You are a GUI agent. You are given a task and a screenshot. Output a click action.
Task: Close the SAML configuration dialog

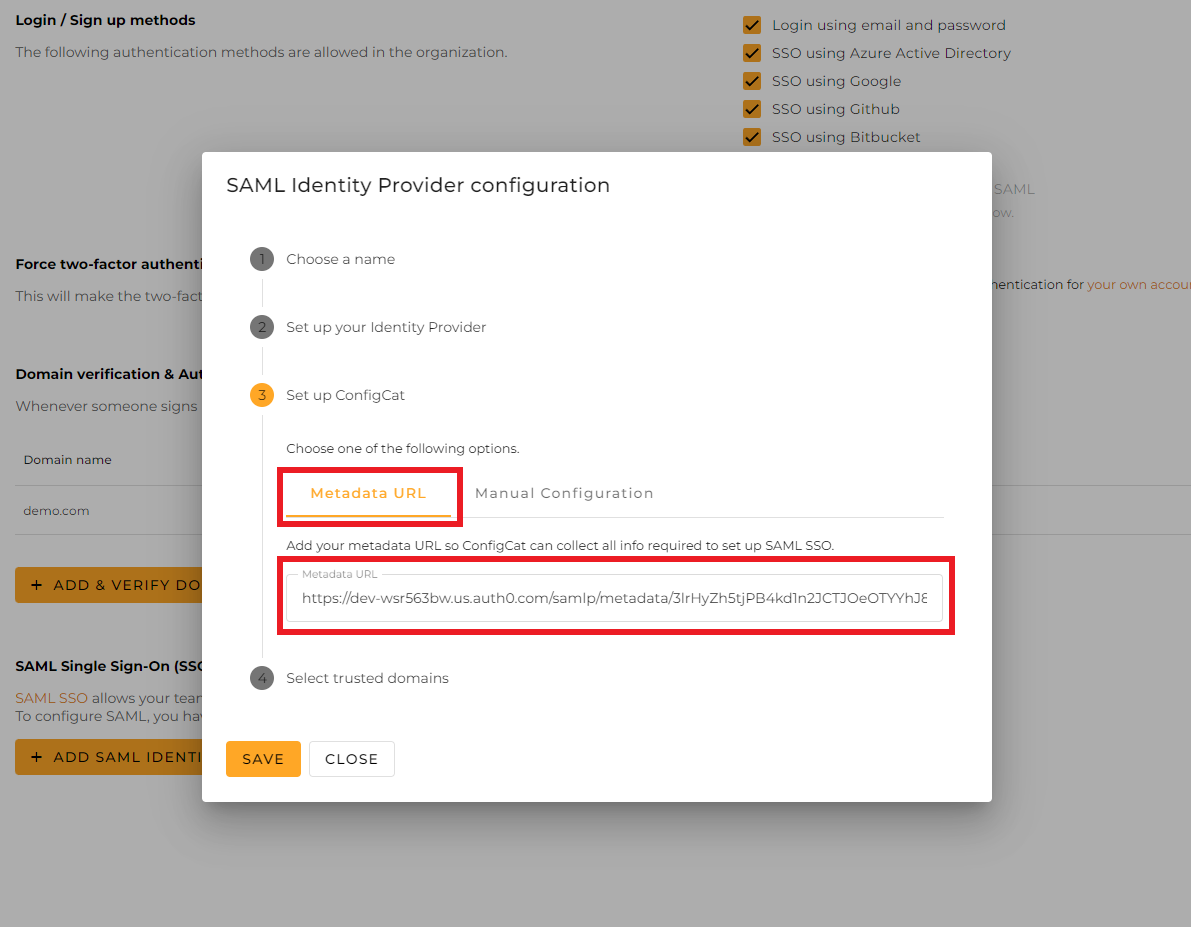(x=351, y=759)
